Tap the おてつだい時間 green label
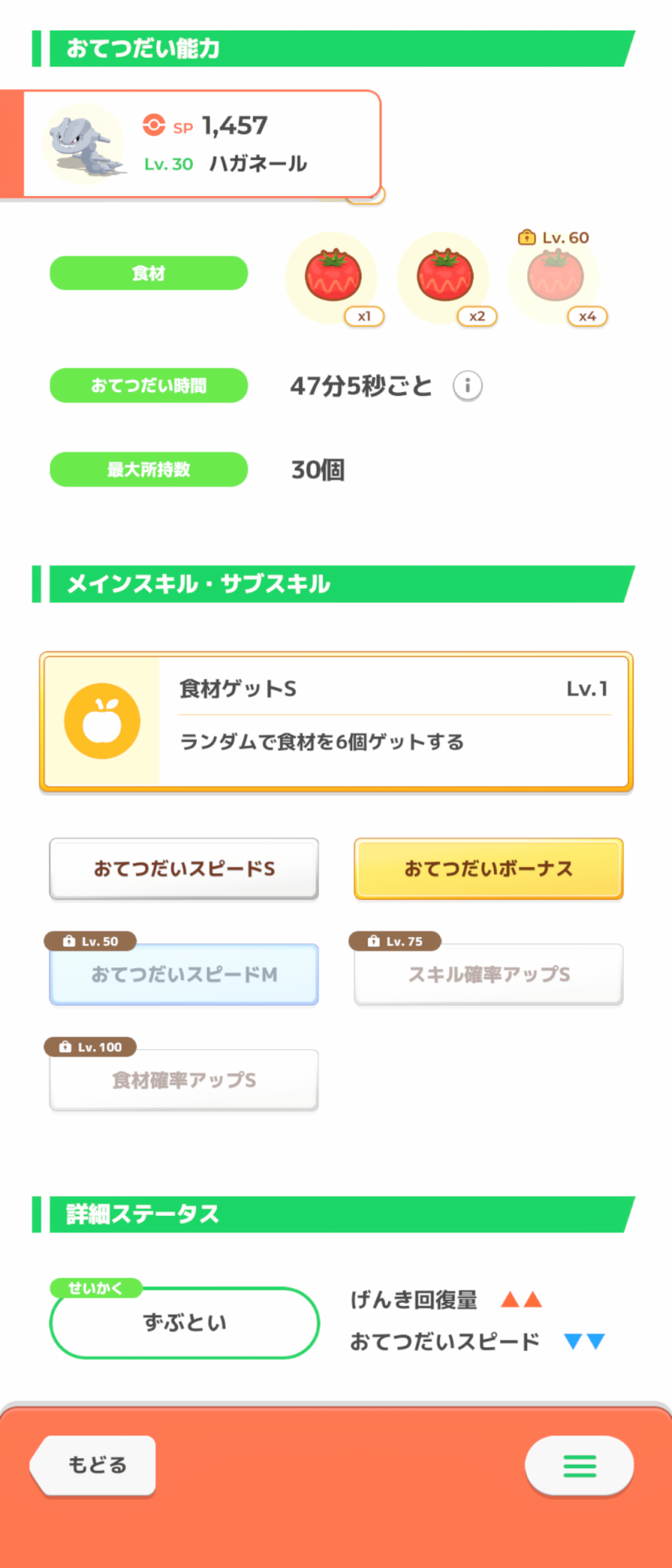 click(148, 386)
